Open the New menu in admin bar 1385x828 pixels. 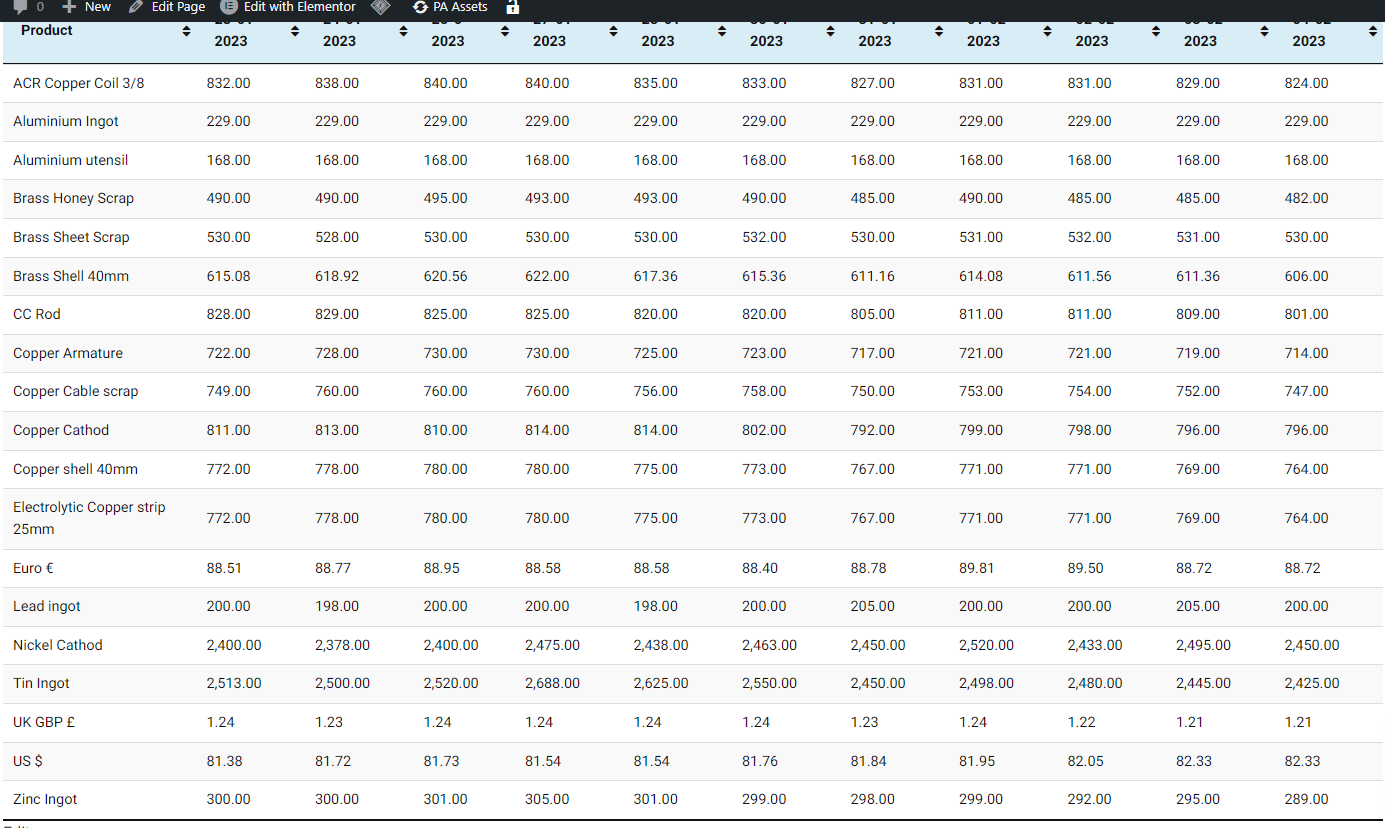(x=97, y=7)
